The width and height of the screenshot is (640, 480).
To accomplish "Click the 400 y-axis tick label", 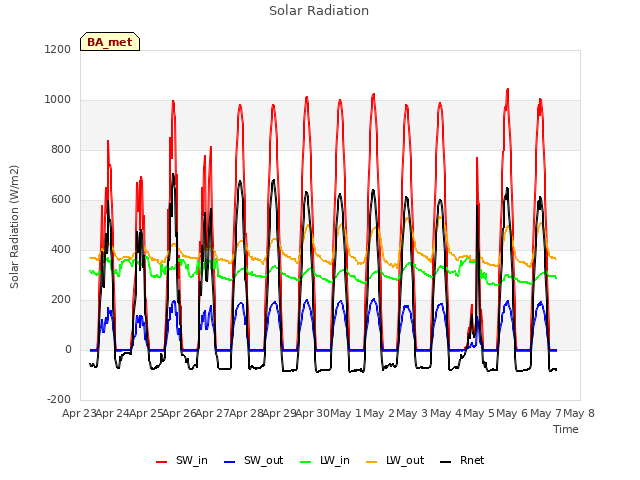I will [61, 250].
